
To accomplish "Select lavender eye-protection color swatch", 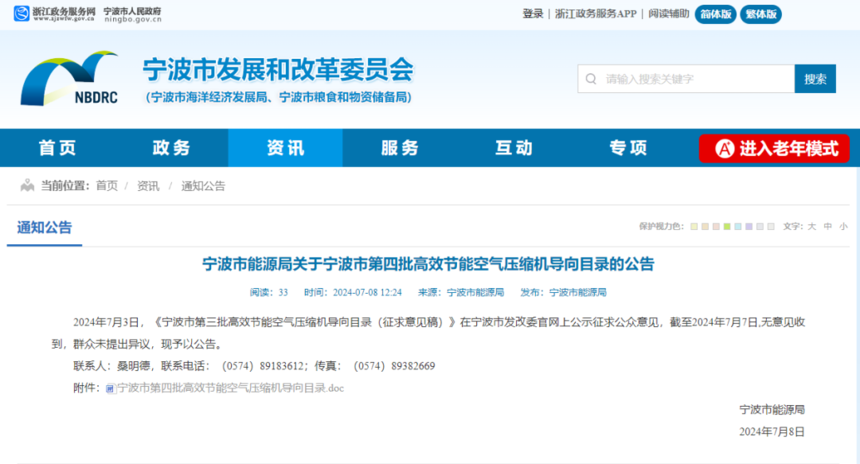I will tap(749, 227).
